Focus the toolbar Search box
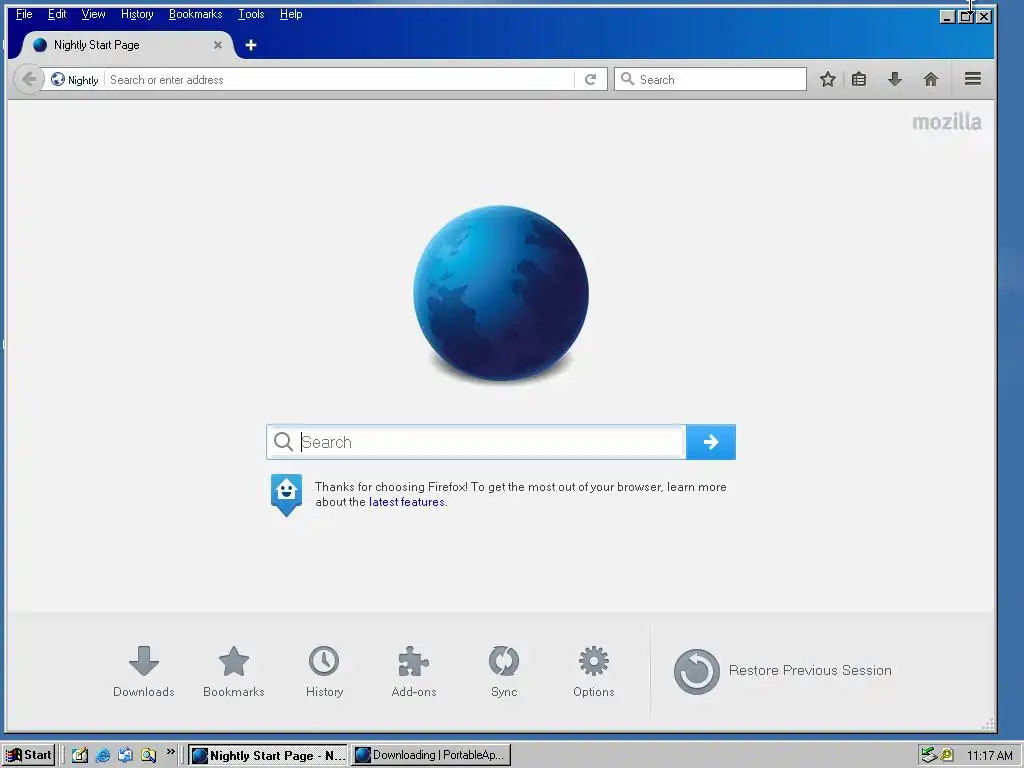 pos(710,79)
